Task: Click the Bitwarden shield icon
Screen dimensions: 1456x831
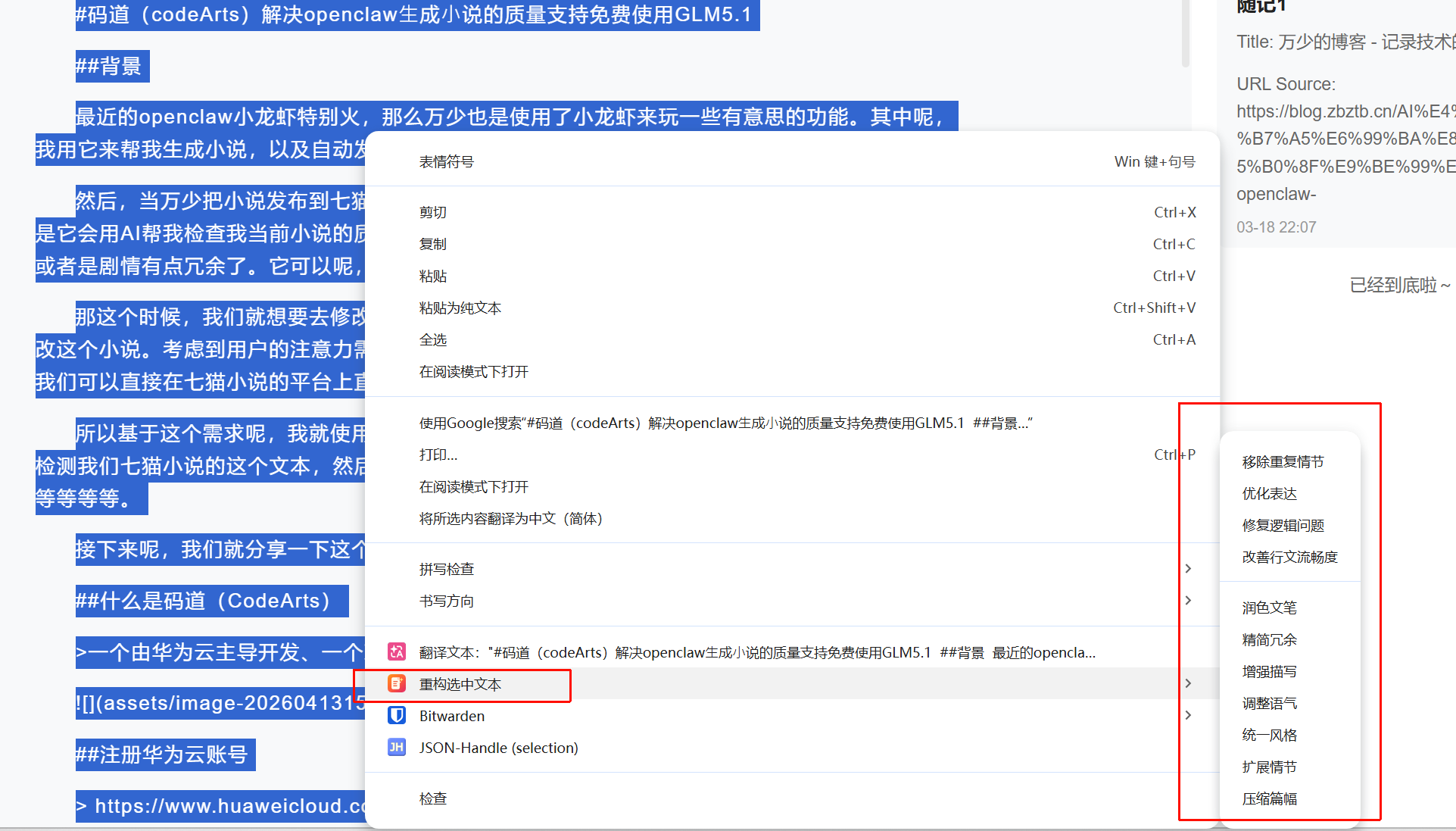Action: coord(397,715)
